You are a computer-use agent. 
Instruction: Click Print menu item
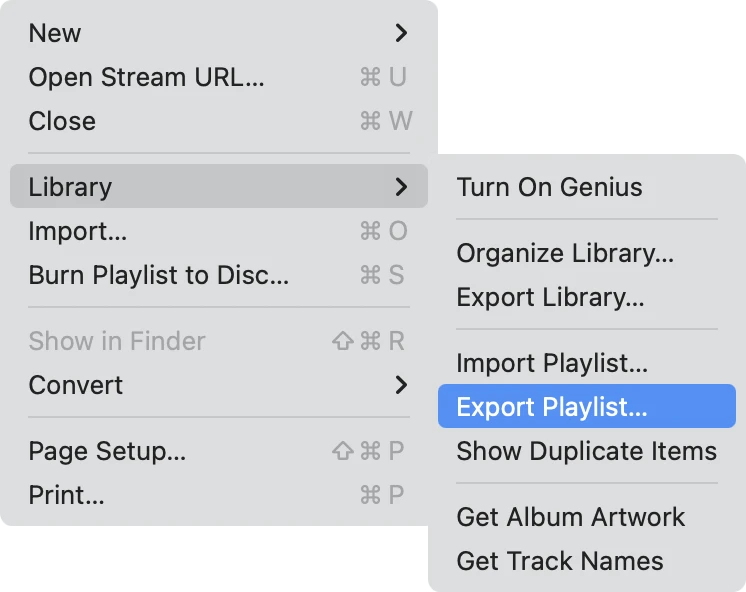click(66, 495)
